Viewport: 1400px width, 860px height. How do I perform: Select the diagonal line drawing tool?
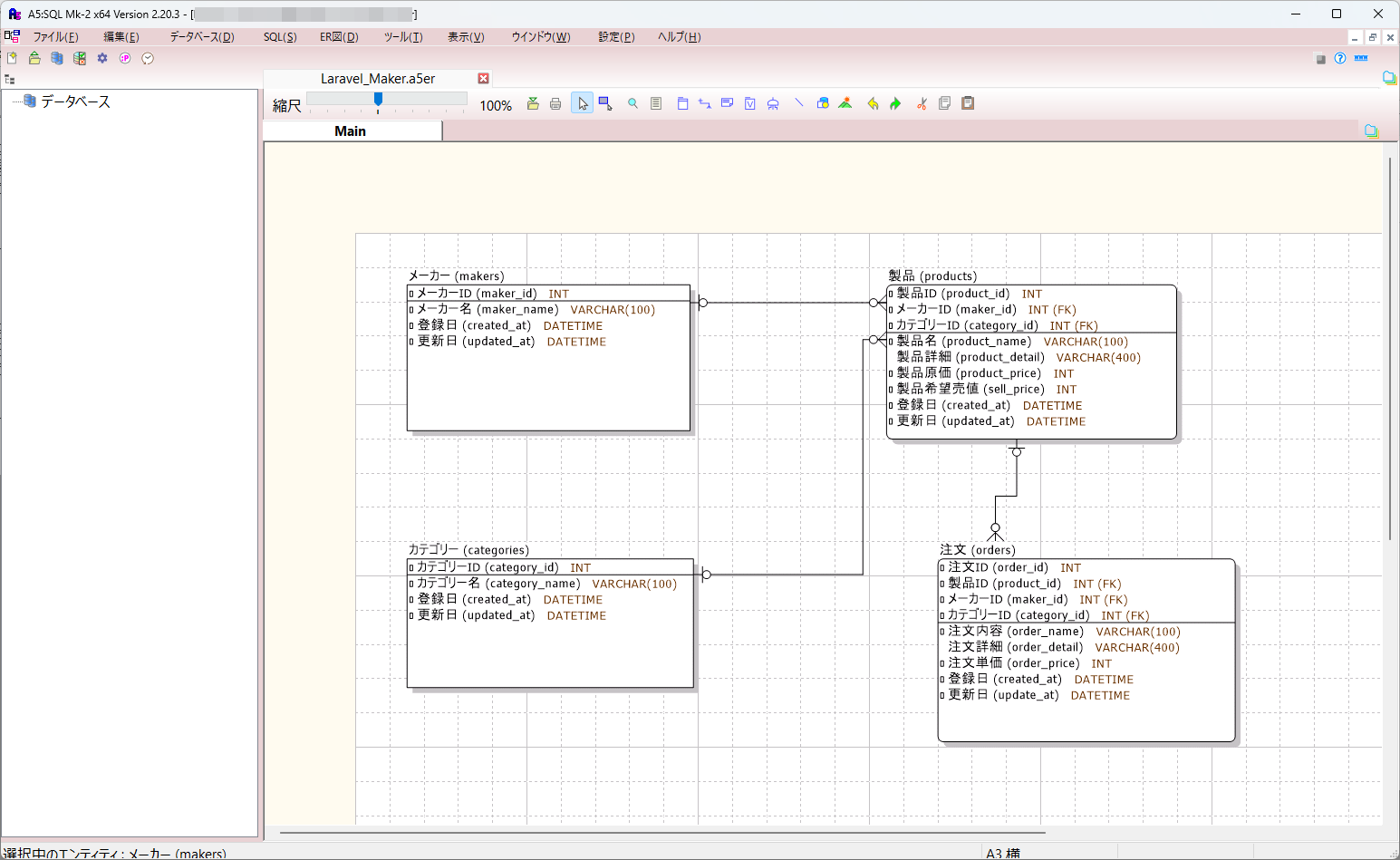tap(798, 103)
